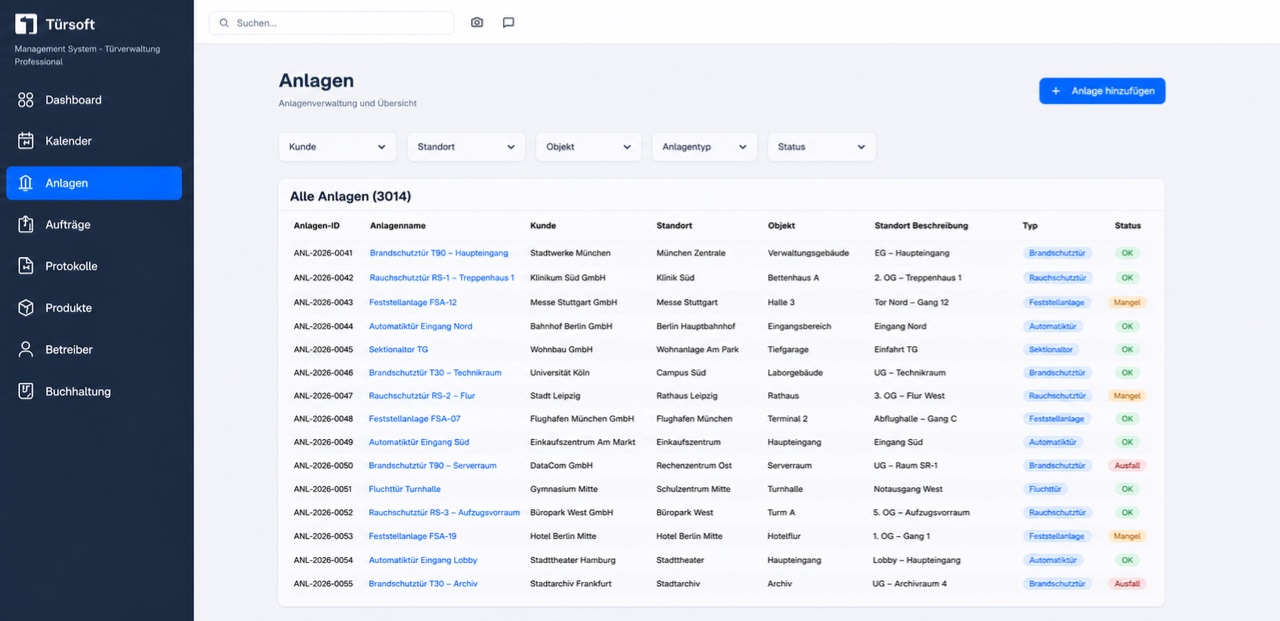
Task: Click the Buchhaltung icon in sidebar
Action: [26, 391]
